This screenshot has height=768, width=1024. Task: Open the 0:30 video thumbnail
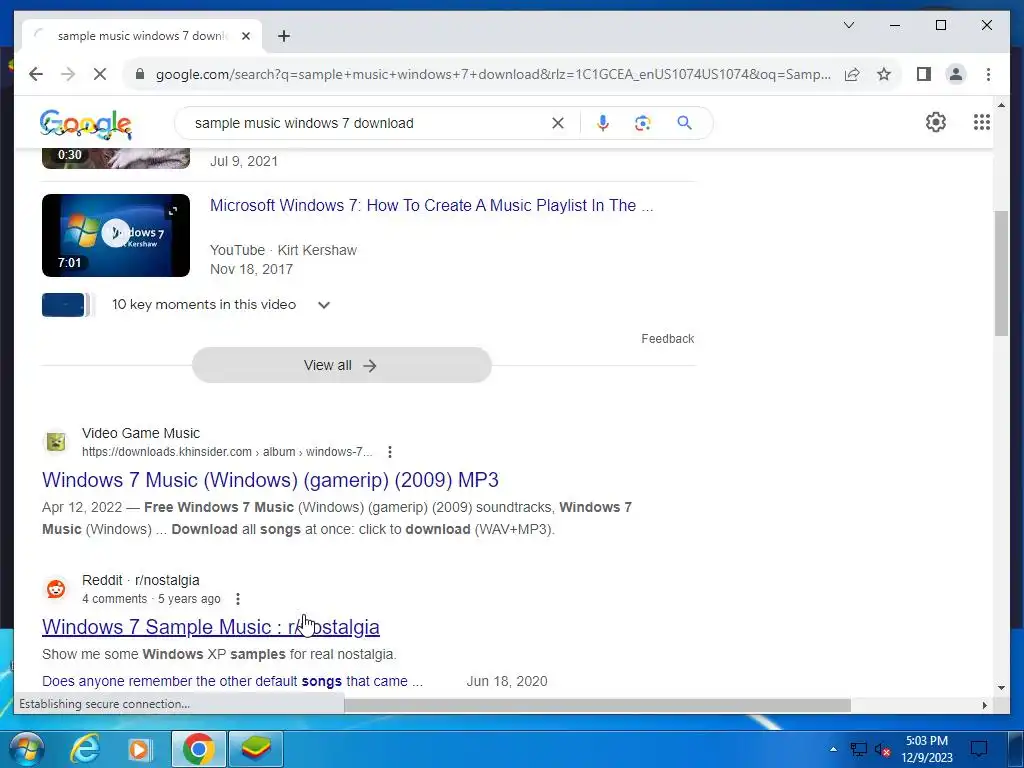pyautogui.click(x=116, y=157)
